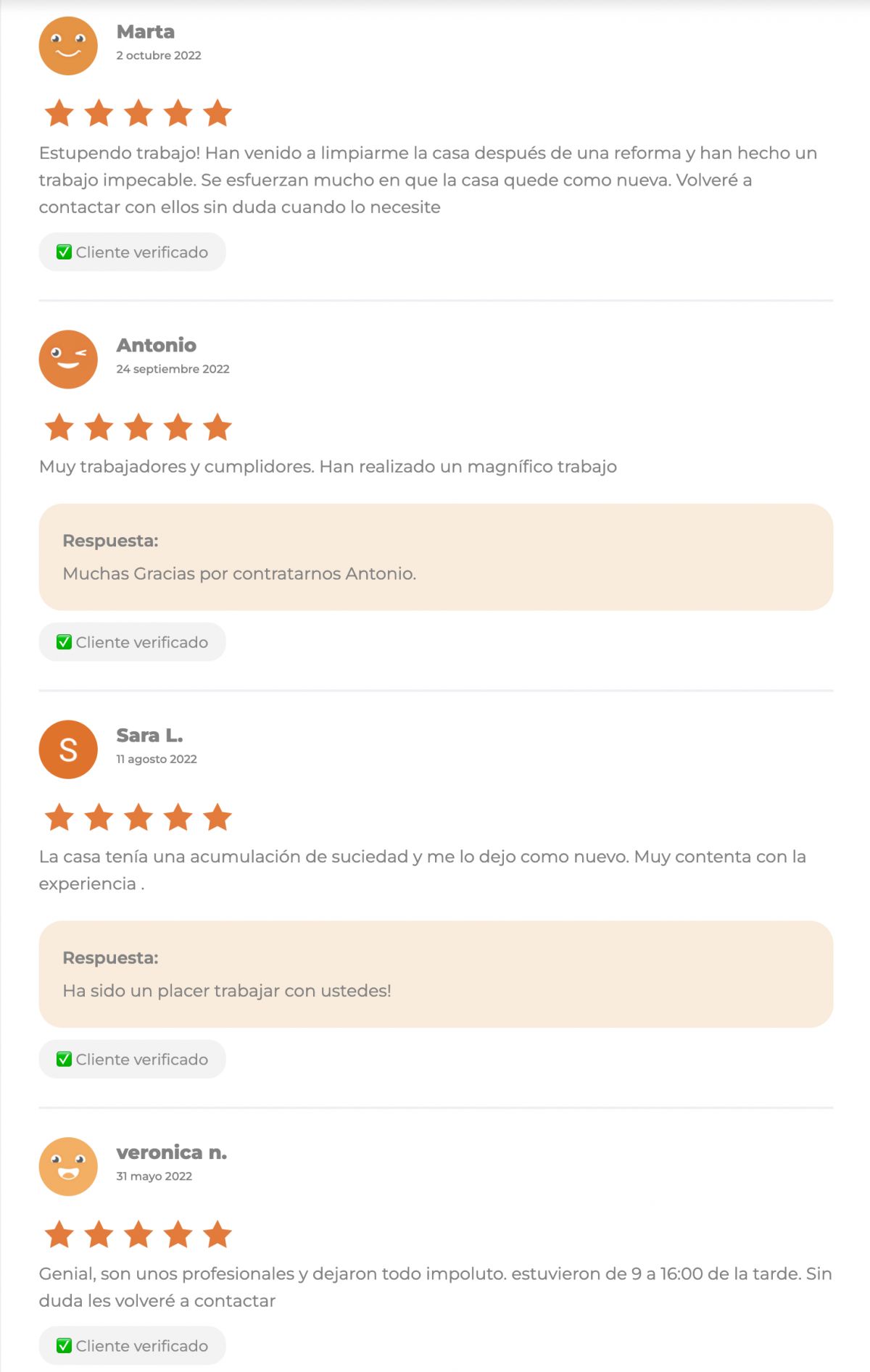Click the reviewer name Marta
Viewport: 870px width, 1372px height.
click(x=146, y=32)
